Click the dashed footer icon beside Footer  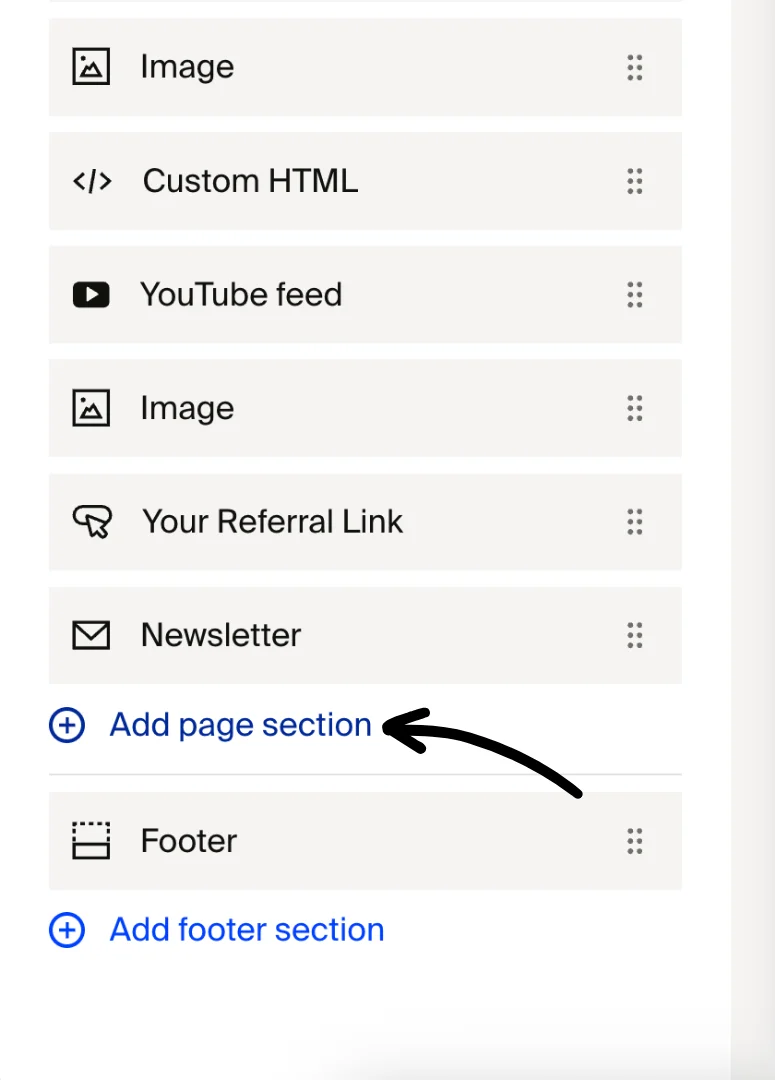tap(92, 841)
